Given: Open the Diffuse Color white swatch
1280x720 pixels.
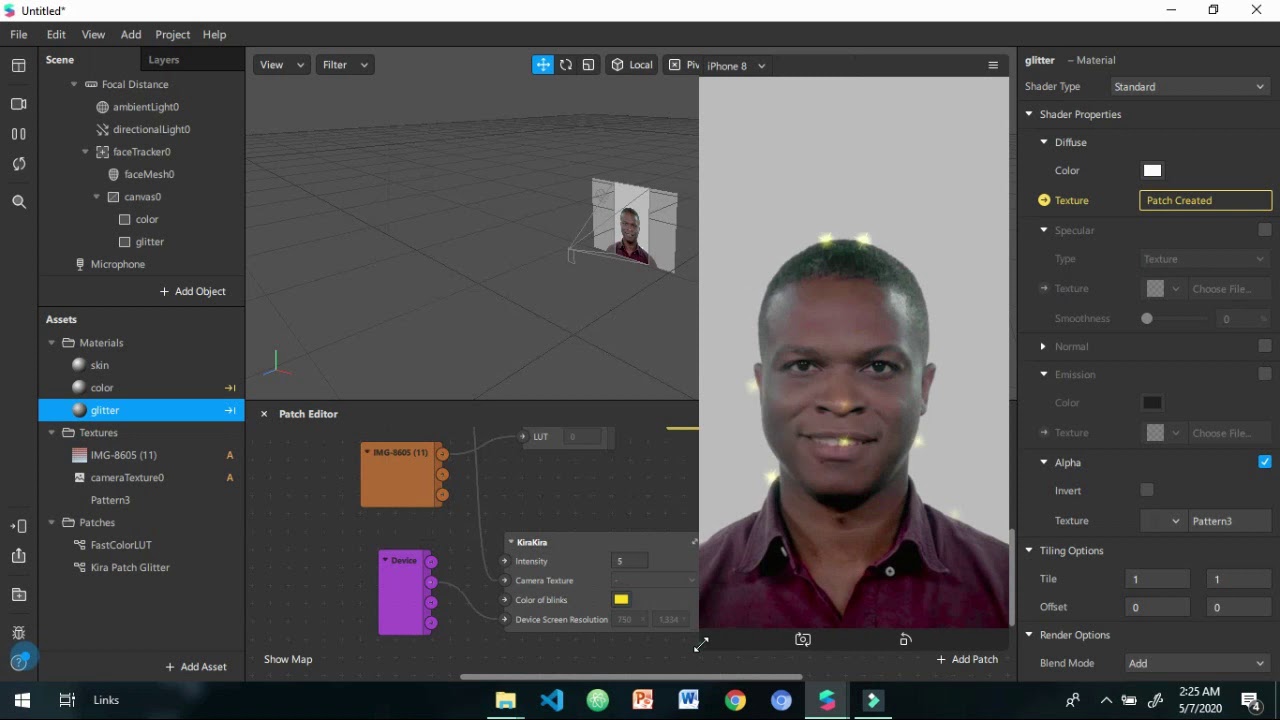Looking at the screenshot, I should point(1152,171).
